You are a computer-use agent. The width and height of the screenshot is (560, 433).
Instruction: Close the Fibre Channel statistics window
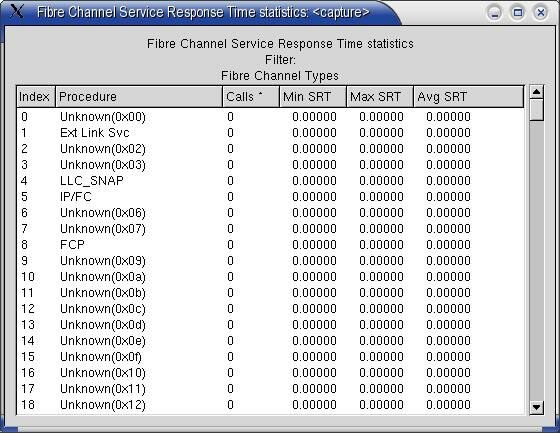541,13
